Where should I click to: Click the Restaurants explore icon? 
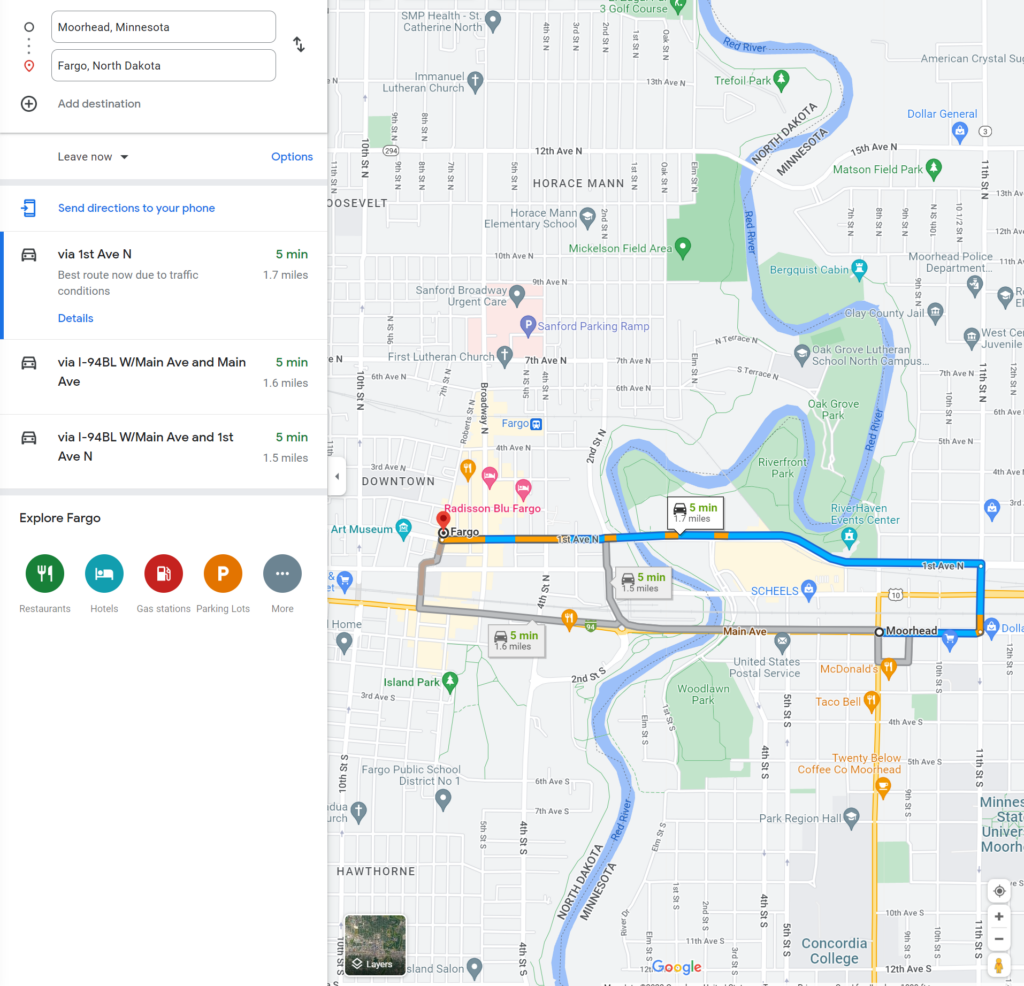point(44,573)
